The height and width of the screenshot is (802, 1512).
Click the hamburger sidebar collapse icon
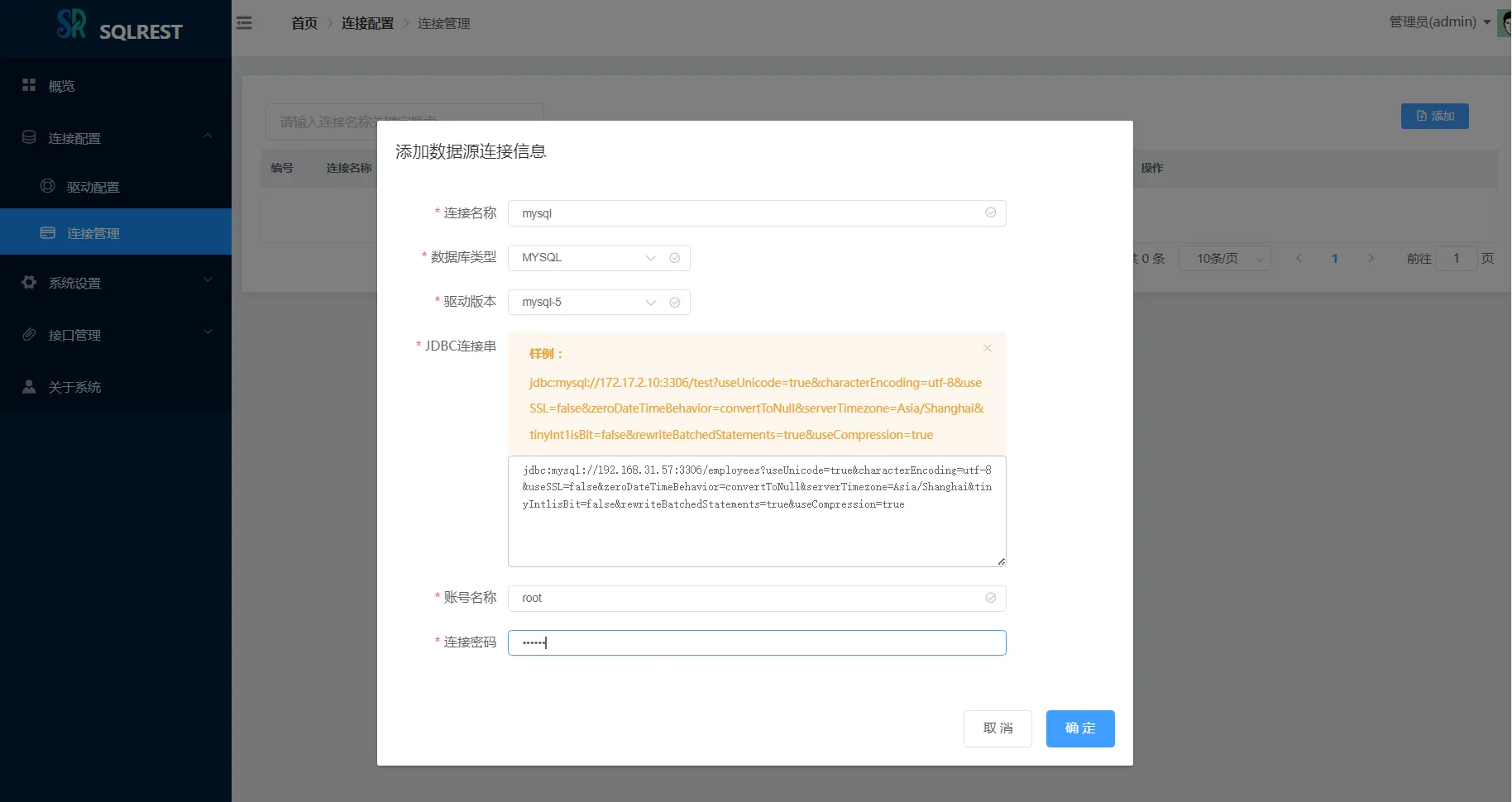pos(244,23)
